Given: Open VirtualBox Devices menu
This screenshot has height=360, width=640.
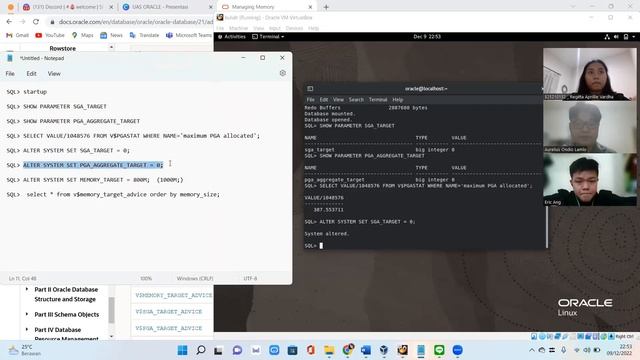Looking at the screenshot, I should coord(294,28).
